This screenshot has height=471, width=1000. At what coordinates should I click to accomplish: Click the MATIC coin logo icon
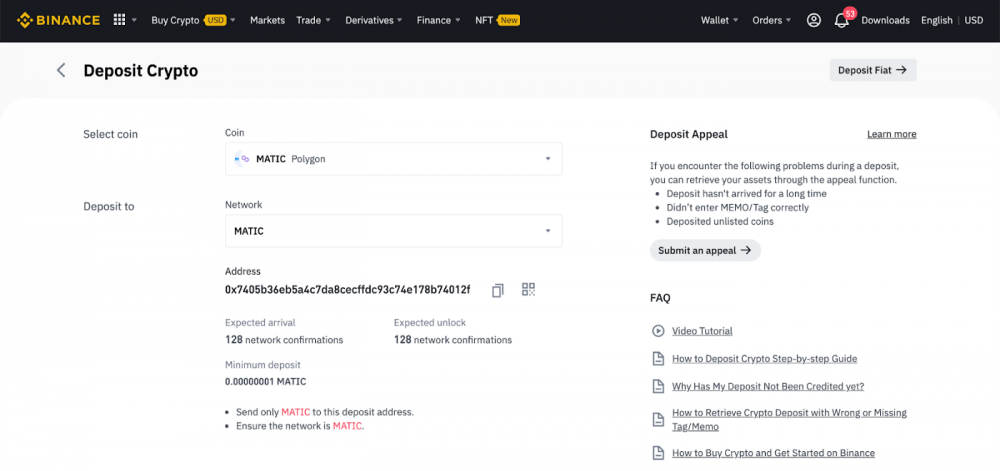242,159
